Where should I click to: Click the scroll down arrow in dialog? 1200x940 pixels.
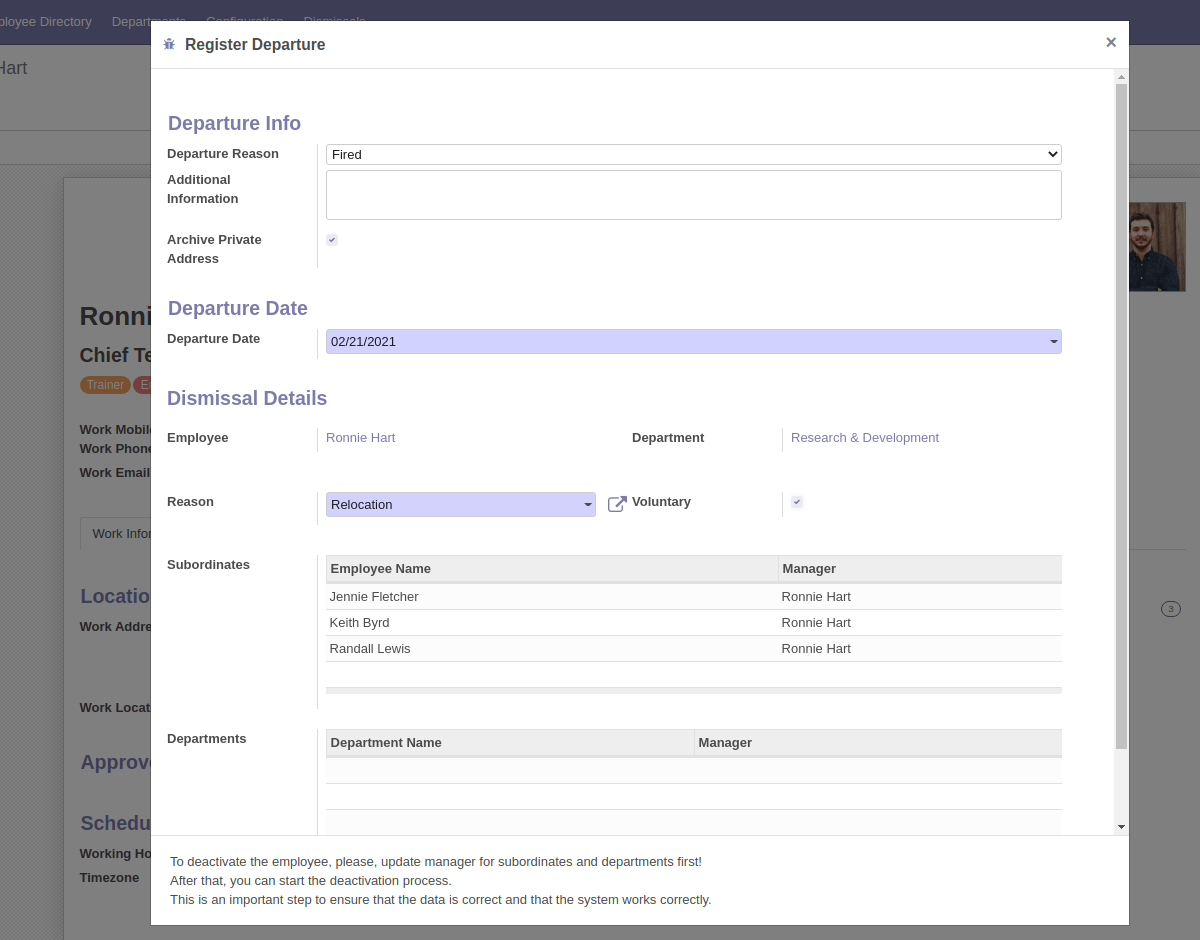pos(1121,826)
